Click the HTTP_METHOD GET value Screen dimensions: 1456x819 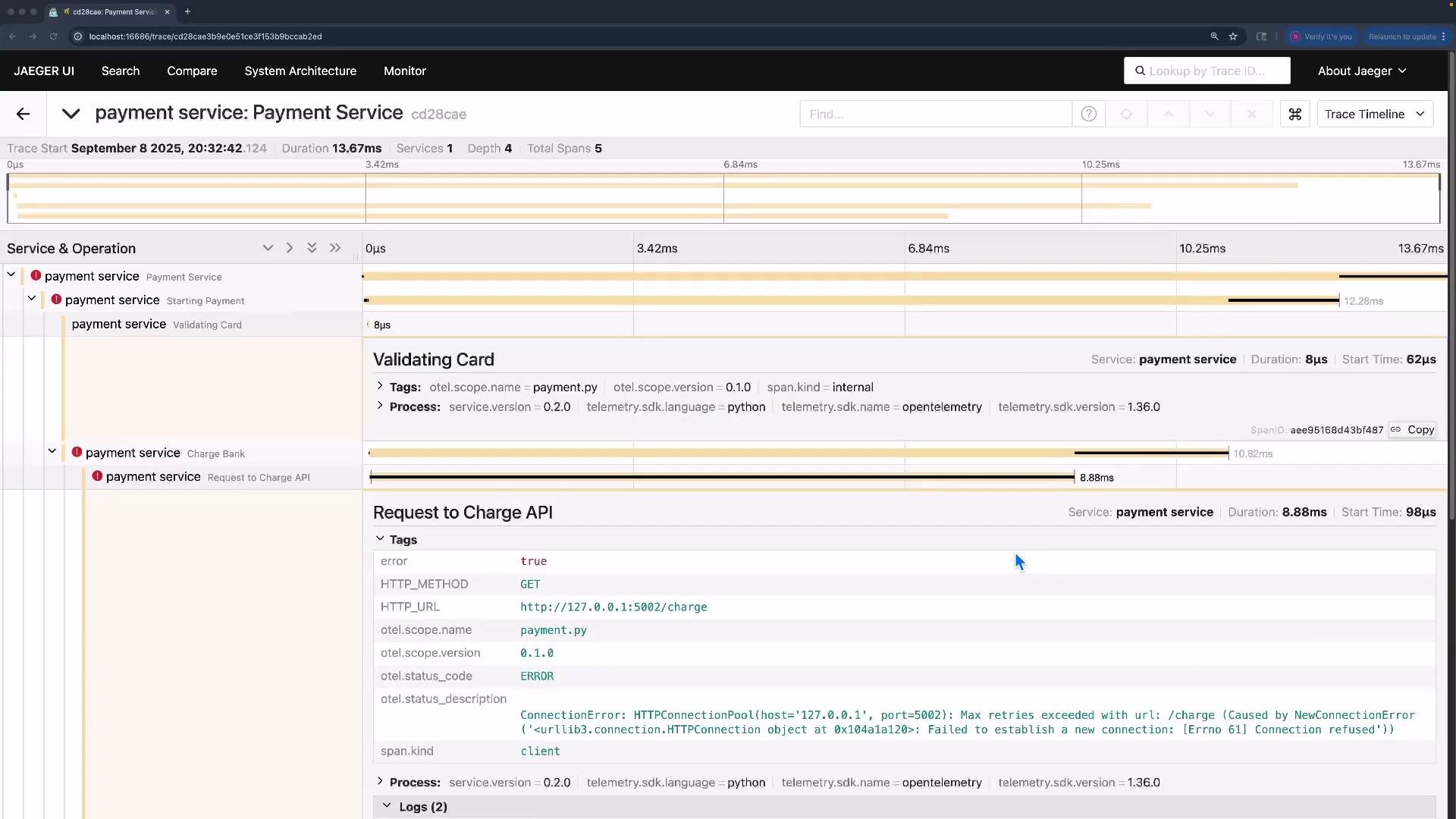(x=530, y=584)
